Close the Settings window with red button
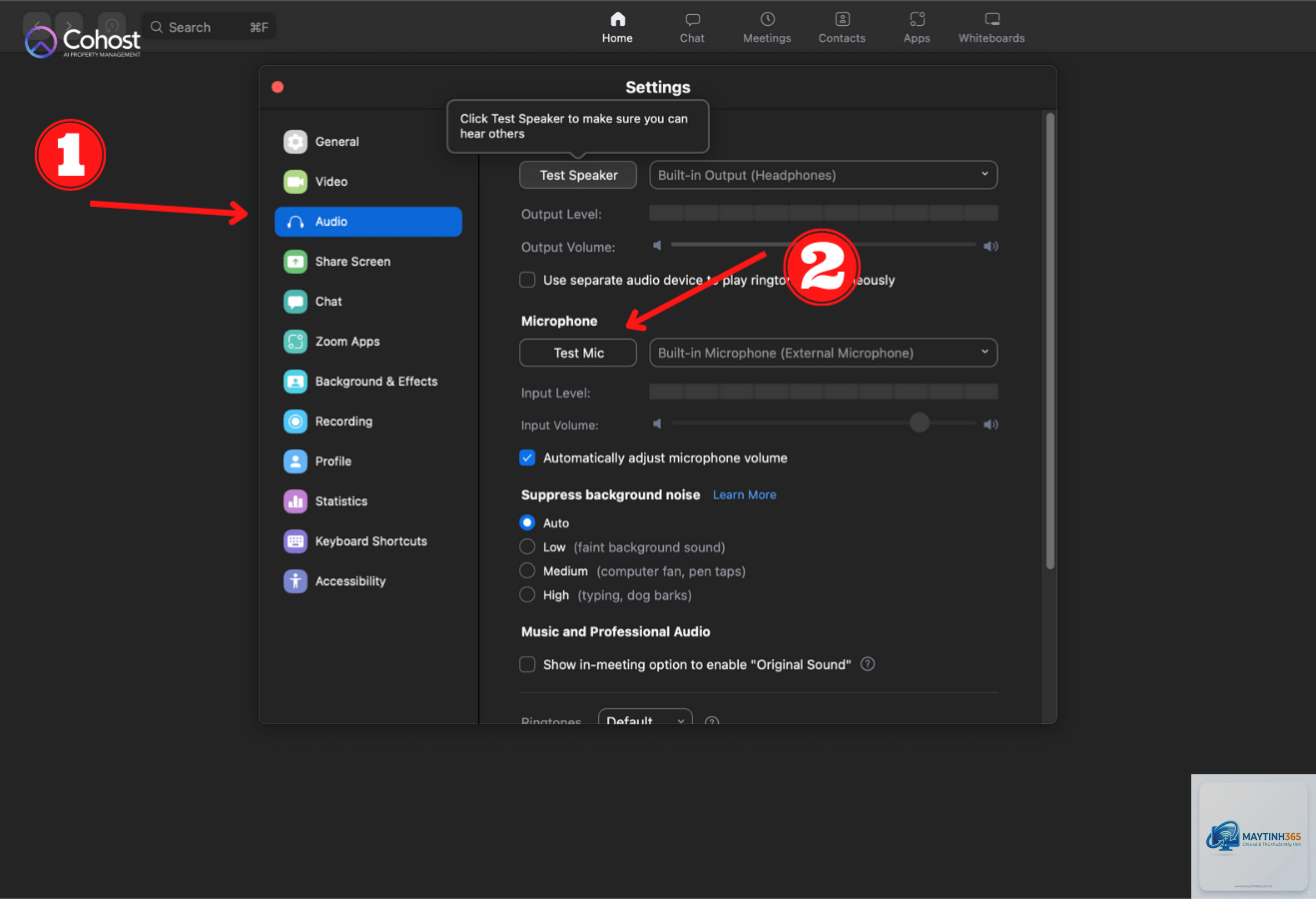The height and width of the screenshot is (899, 1316). [278, 87]
